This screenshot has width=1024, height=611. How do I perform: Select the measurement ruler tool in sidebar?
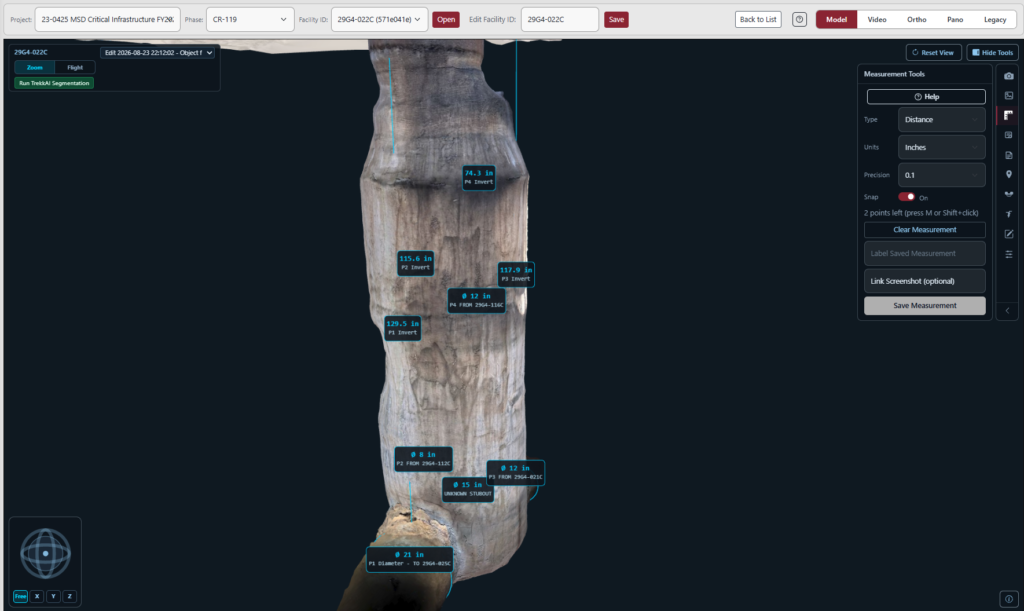1008,115
